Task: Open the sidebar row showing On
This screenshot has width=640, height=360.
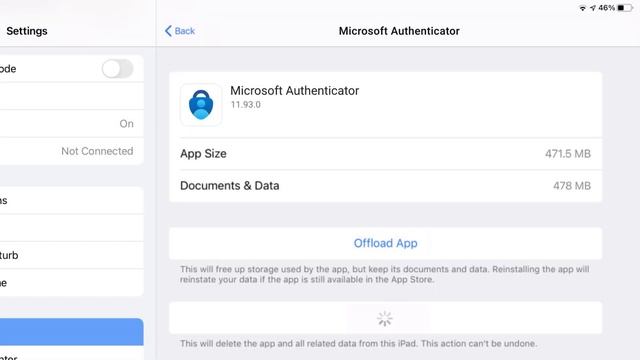Action: (71, 124)
